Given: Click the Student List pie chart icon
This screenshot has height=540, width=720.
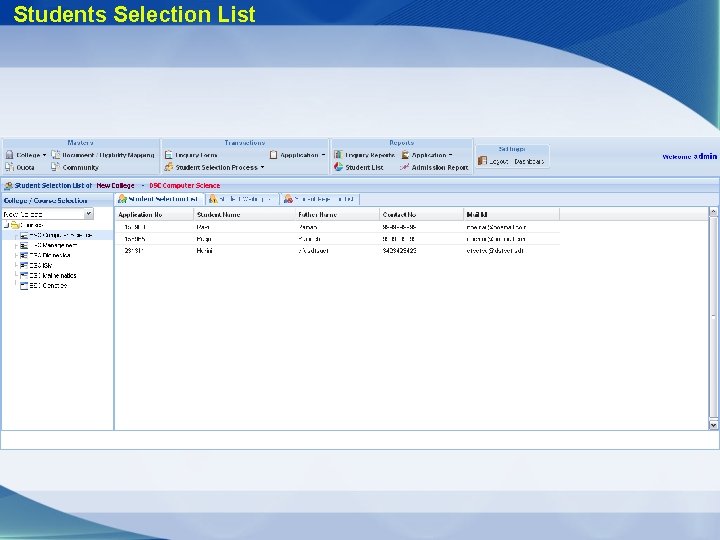Looking at the screenshot, I should click(338, 167).
